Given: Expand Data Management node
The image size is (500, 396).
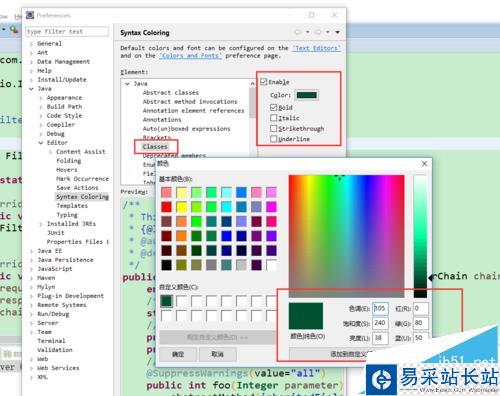Looking at the screenshot, I should point(31,62).
